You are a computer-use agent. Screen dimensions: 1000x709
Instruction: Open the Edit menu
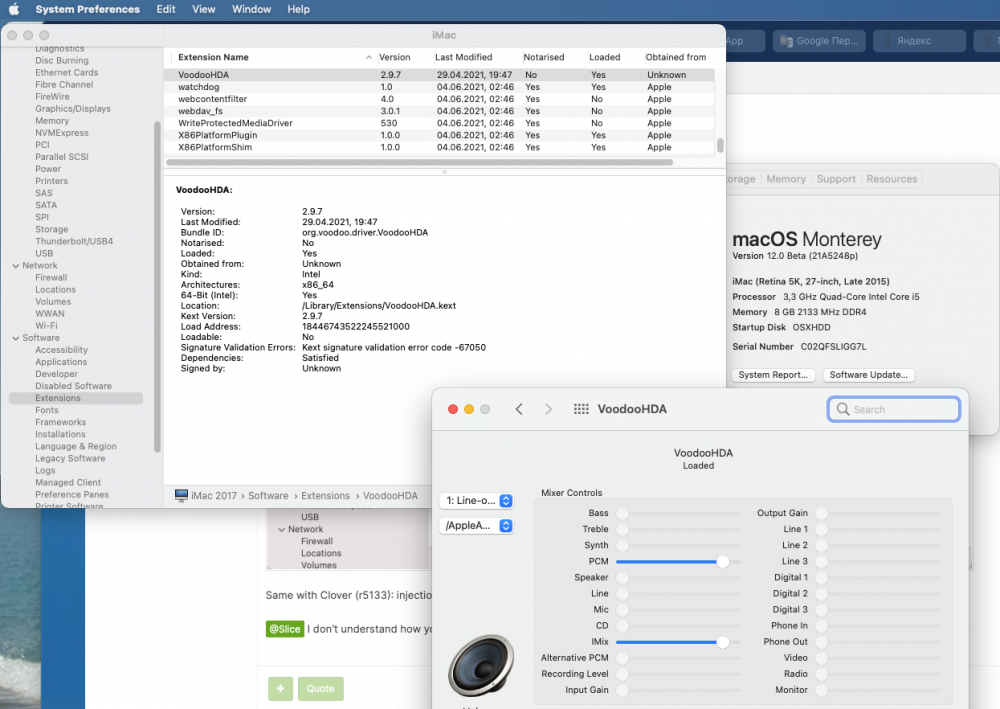(x=166, y=9)
